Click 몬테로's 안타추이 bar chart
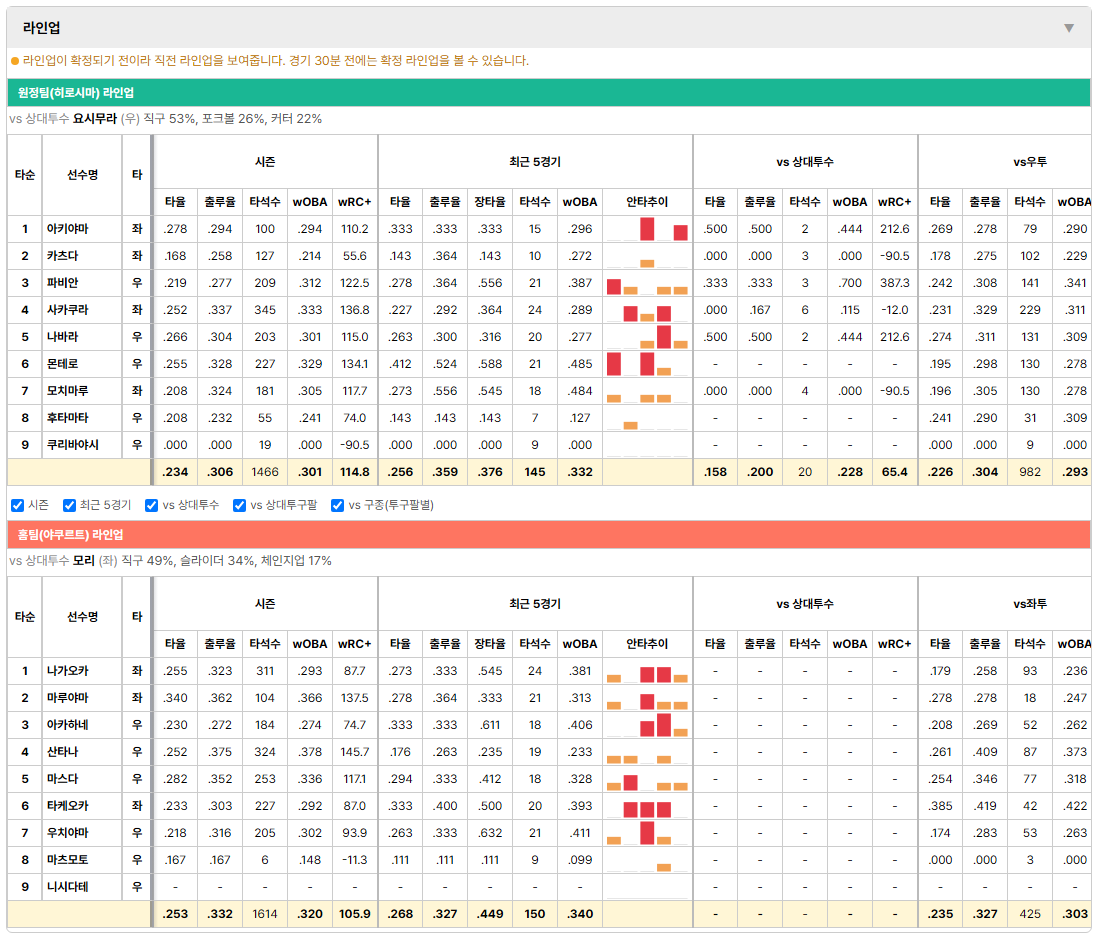This screenshot has height=939, width=1098. [x=647, y=364]
